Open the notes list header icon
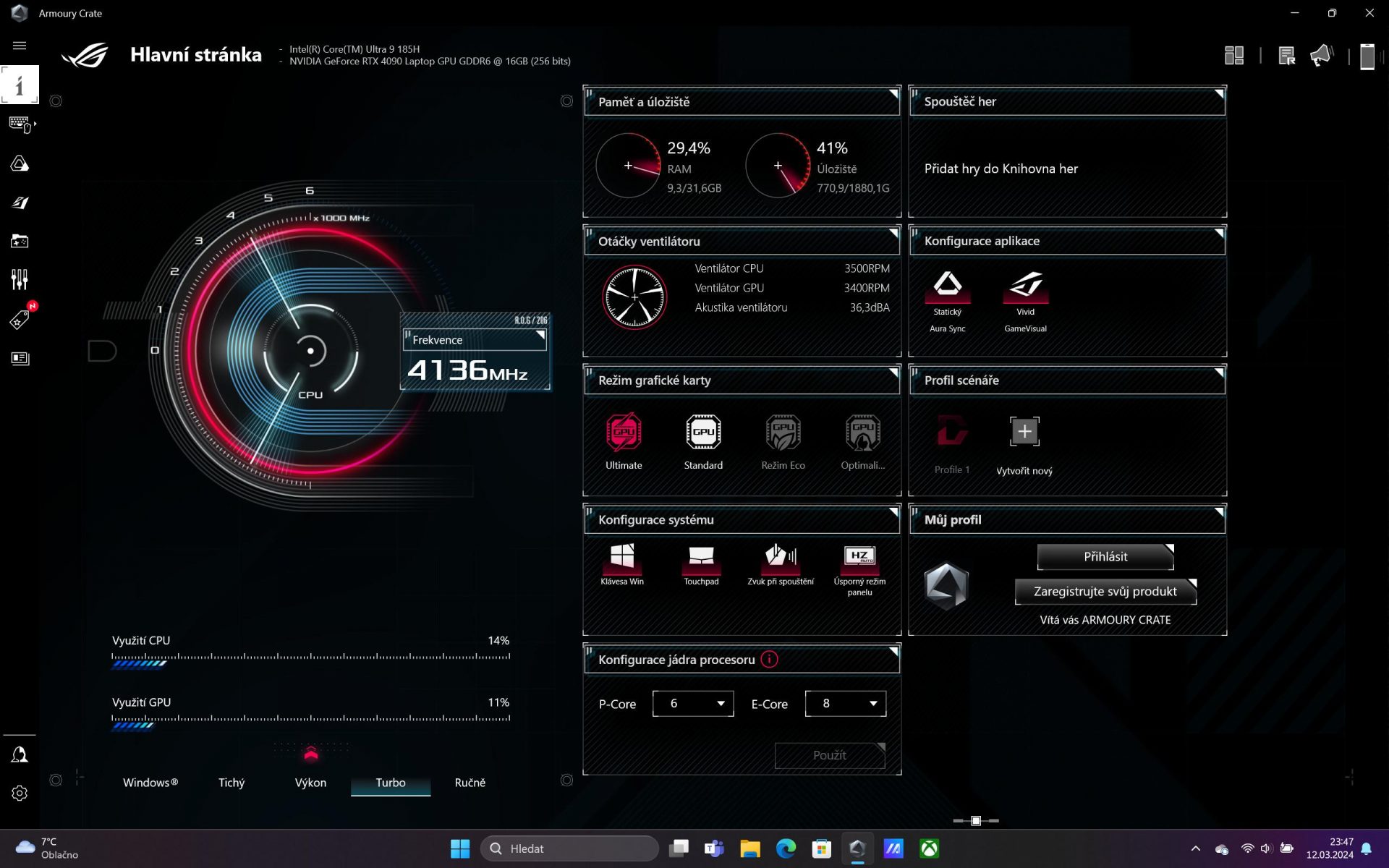This screenshot has height=868, width=1389. click(1286, 56)
